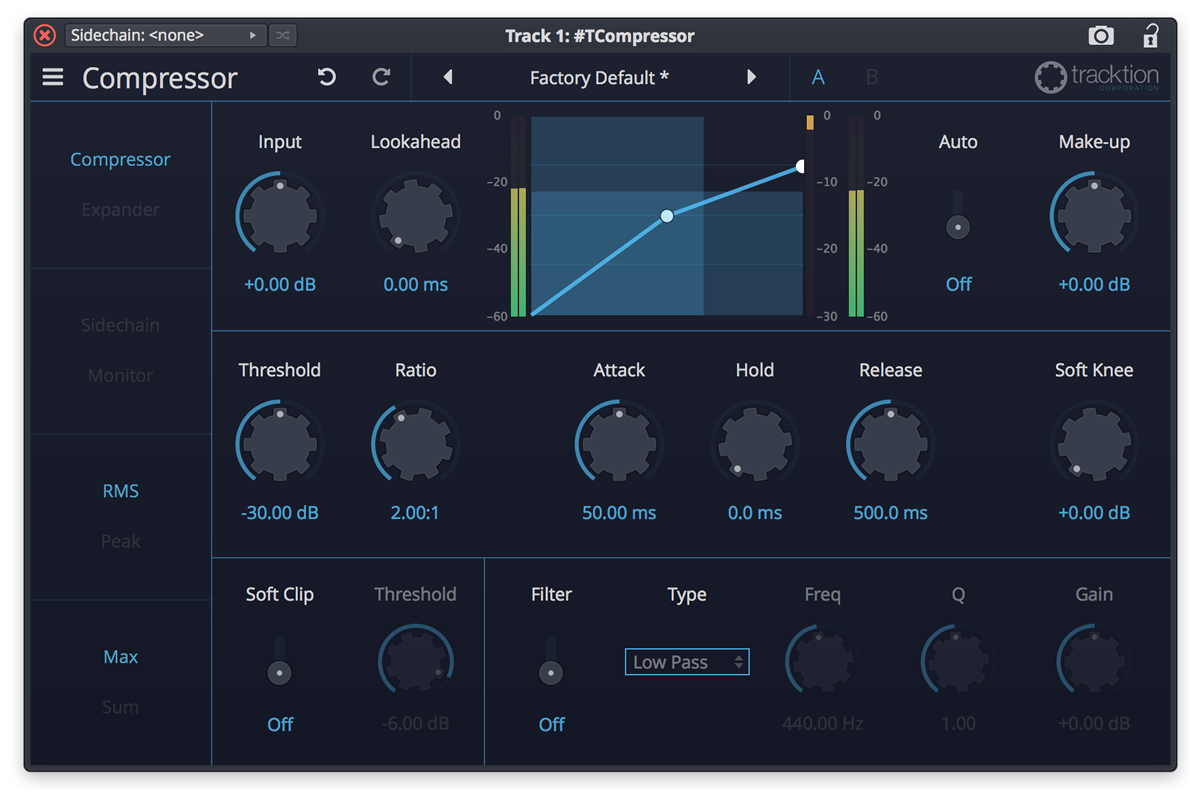1200x800 pixels.
Task: Select preset bank B
Action: pos(870,76)
